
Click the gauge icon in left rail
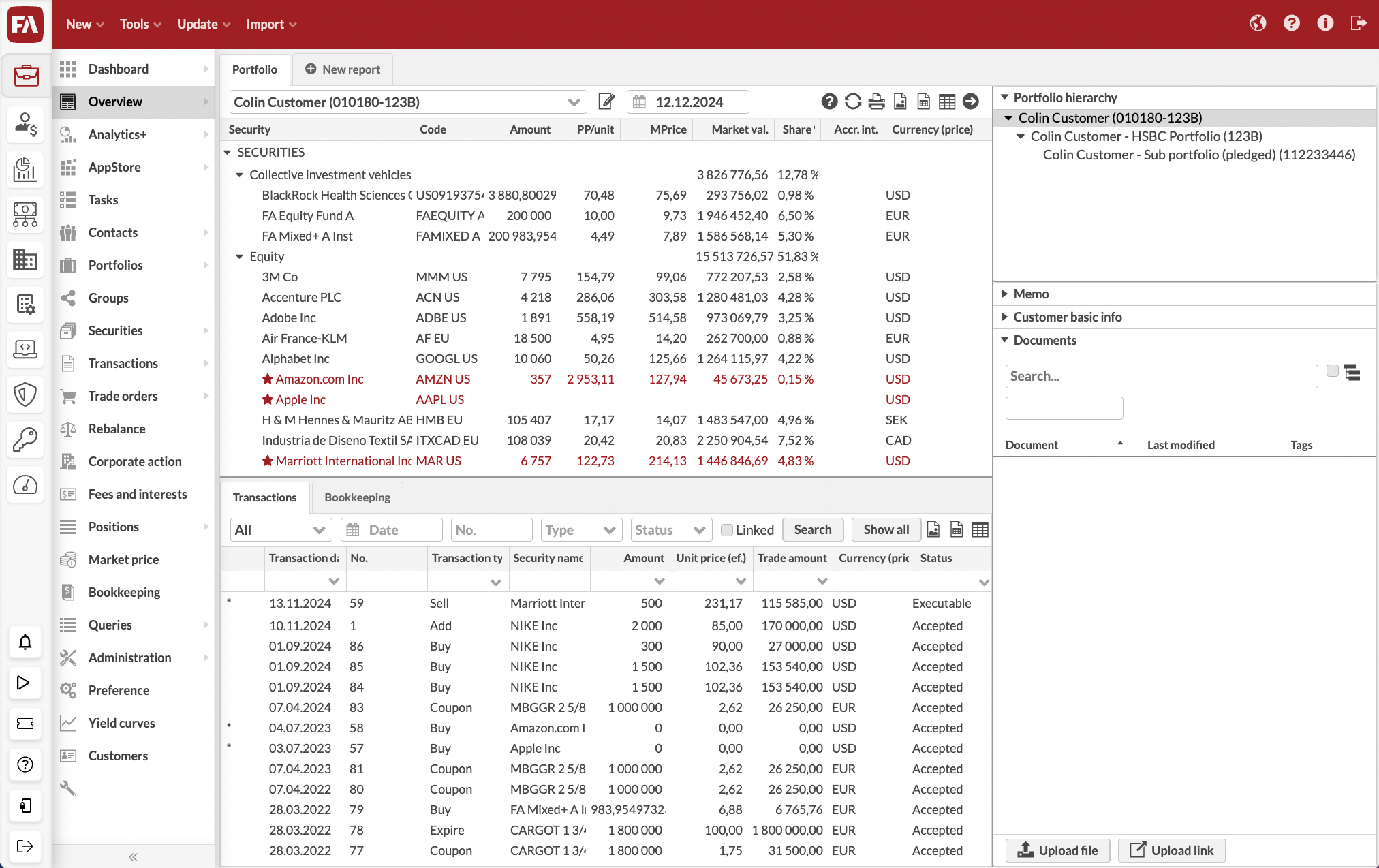tap(25, 485)
